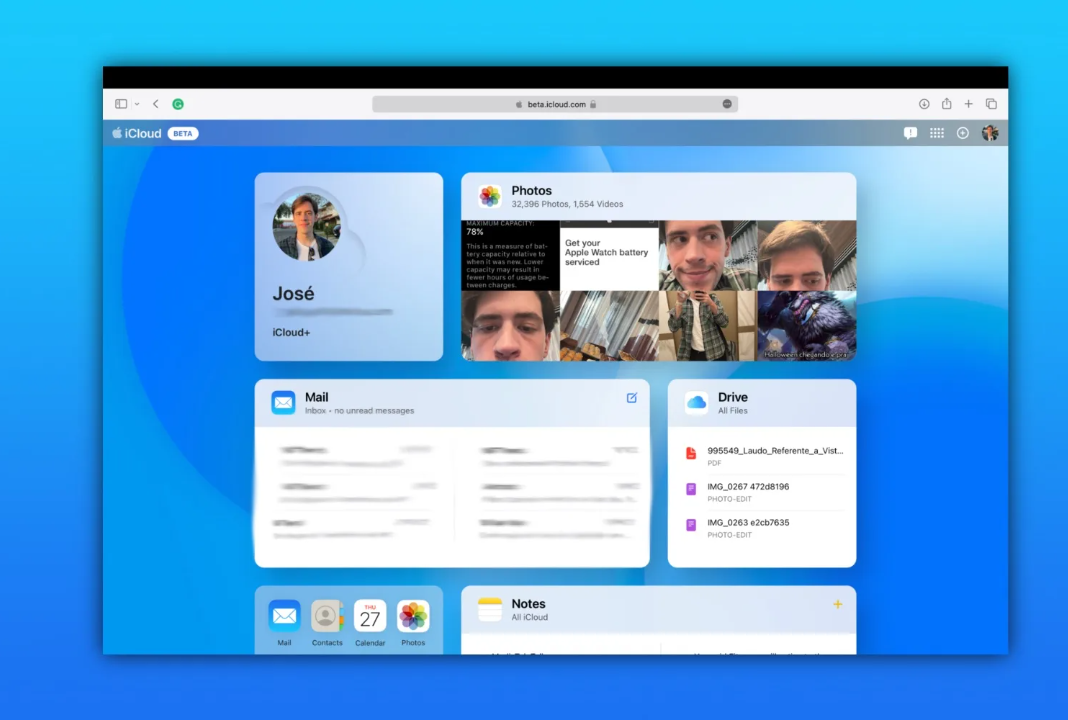
Task: Open the page options button in address bar
Action: pos(727,104)
